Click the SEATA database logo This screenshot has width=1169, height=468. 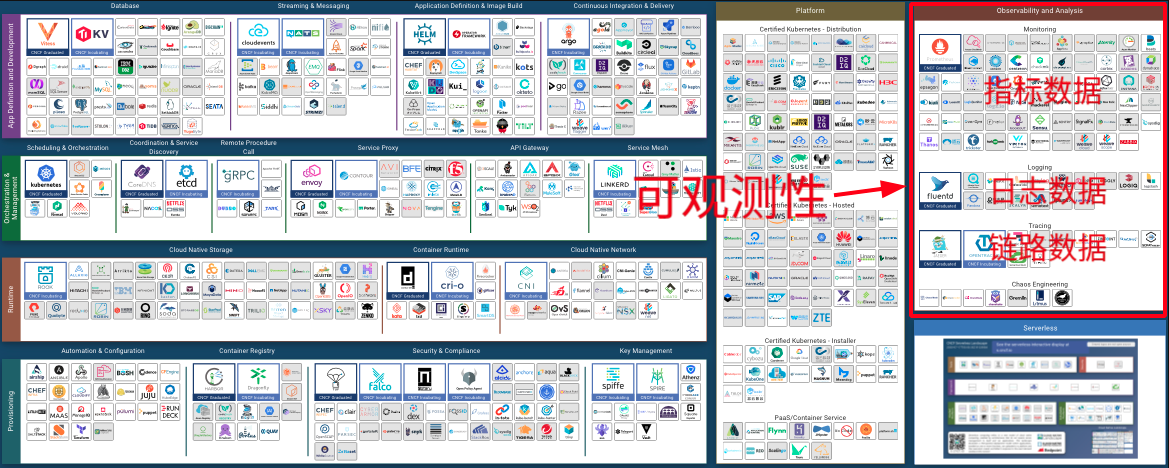coord(215,107)
